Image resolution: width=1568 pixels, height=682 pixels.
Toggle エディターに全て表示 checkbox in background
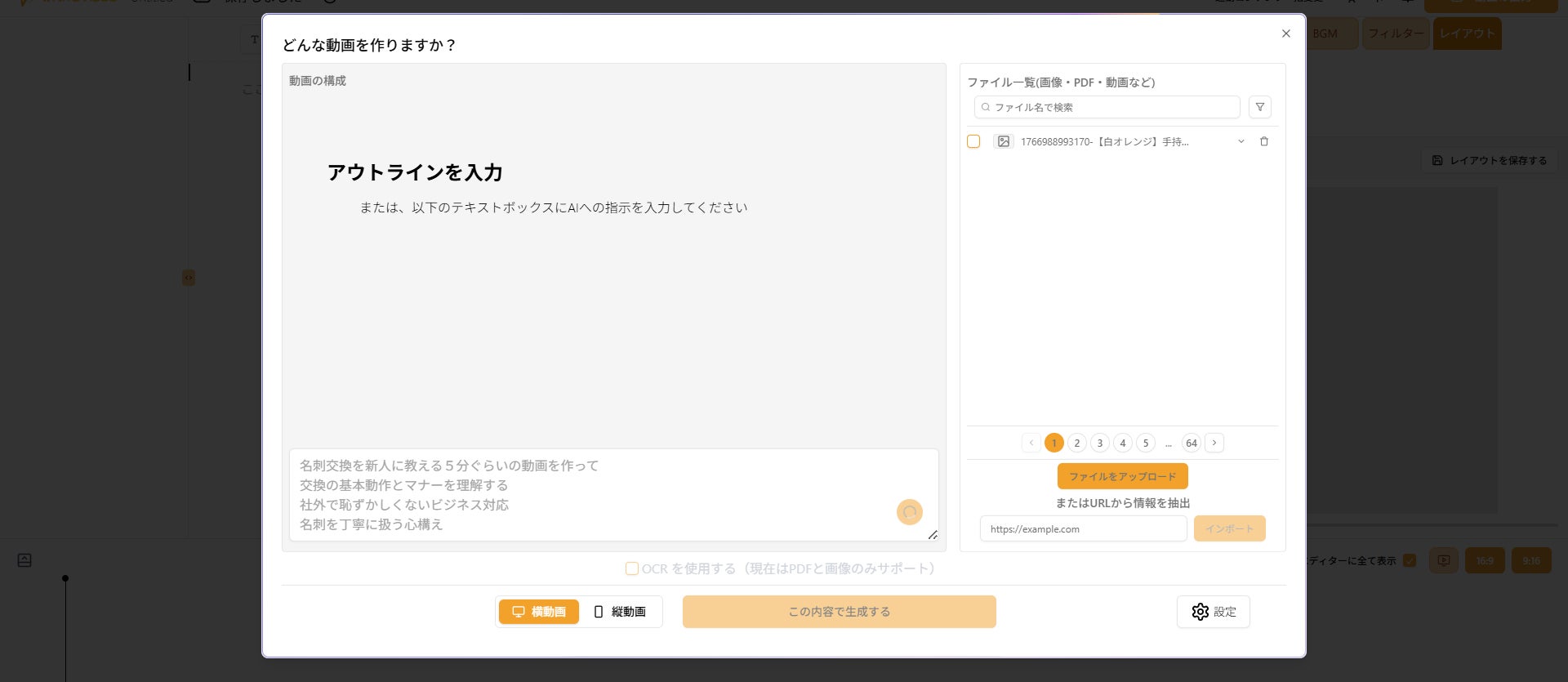(x=1410, y=560)
